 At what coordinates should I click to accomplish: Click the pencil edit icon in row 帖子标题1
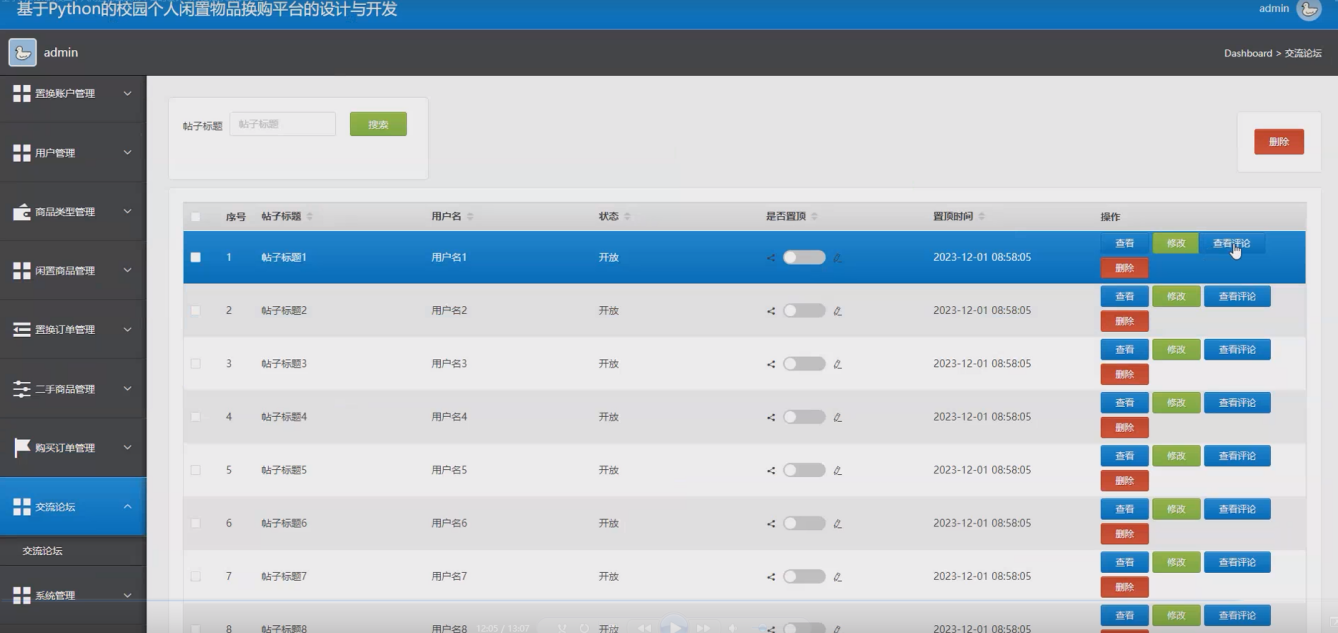[837, 257]
